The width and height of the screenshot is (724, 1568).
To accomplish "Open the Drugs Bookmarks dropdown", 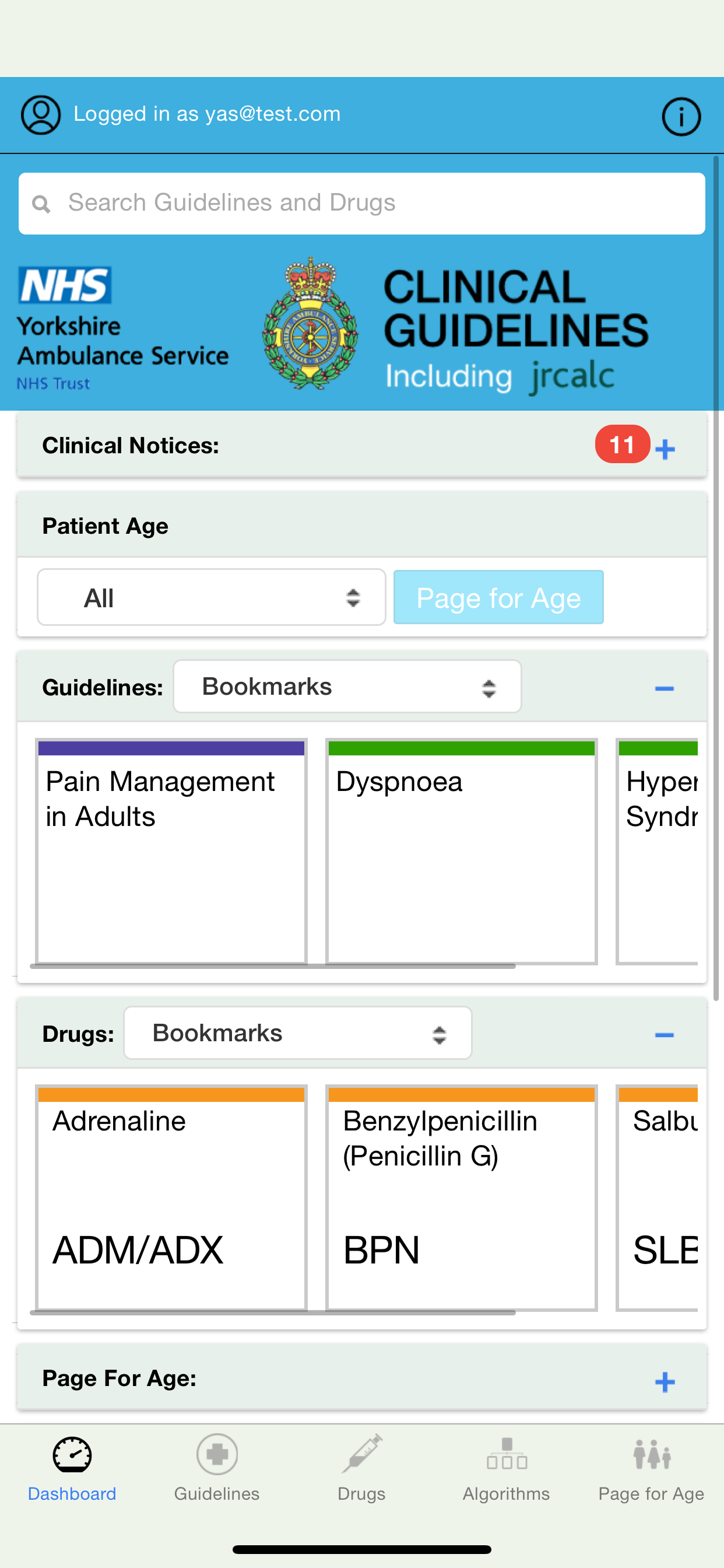I will tap(297, 1034).
